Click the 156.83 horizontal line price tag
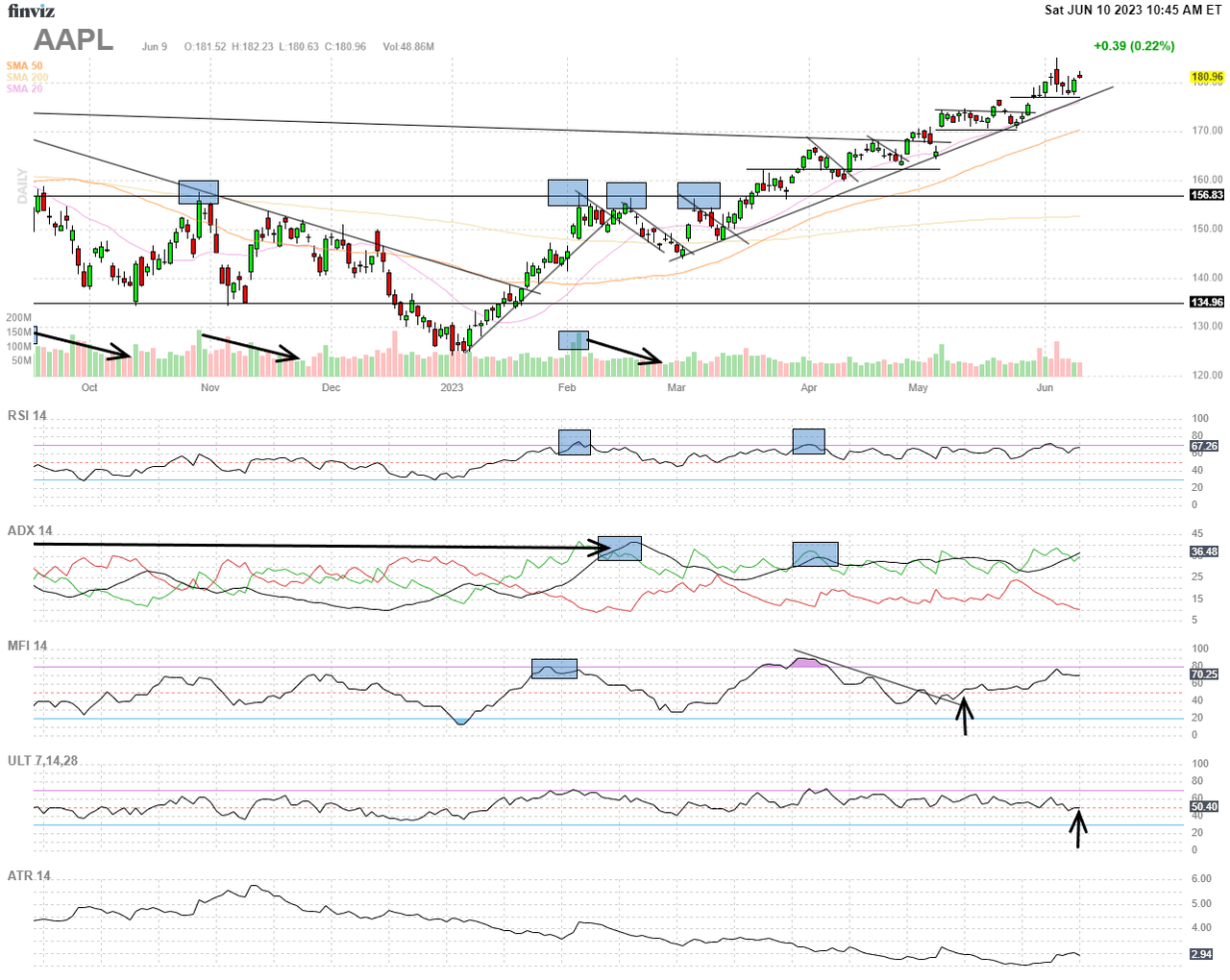The image size is (1230, 980). (x=1207, y=195)
